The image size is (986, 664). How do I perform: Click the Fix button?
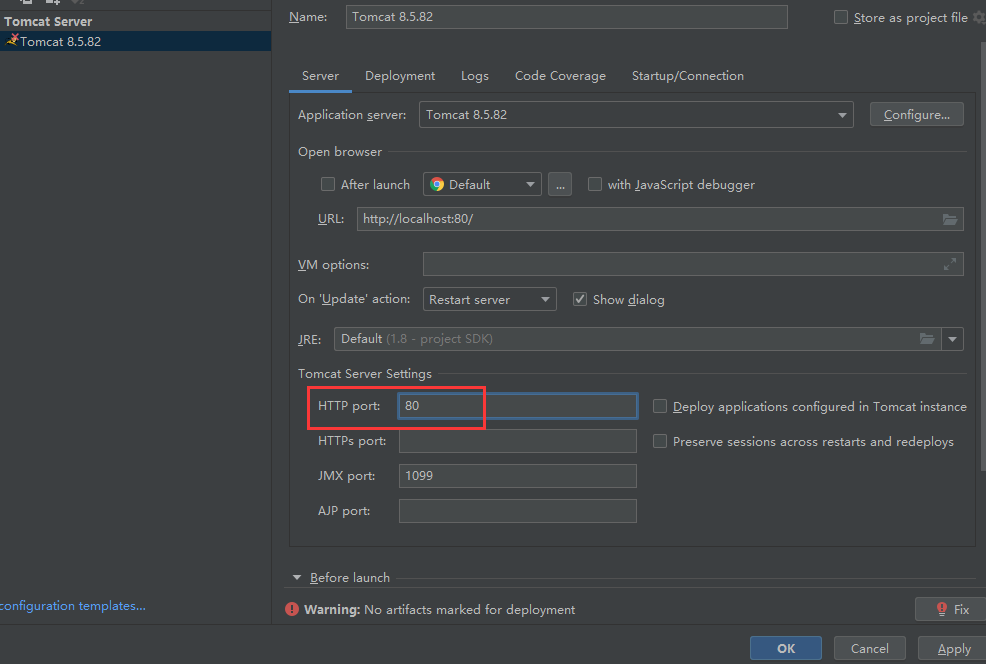(x=950, y=609)
